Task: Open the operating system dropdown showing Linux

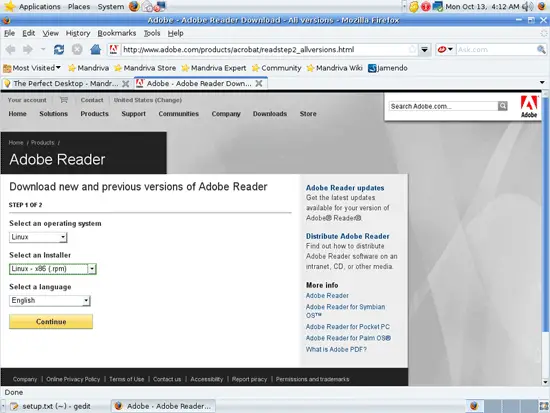Action: click(38, 237)
